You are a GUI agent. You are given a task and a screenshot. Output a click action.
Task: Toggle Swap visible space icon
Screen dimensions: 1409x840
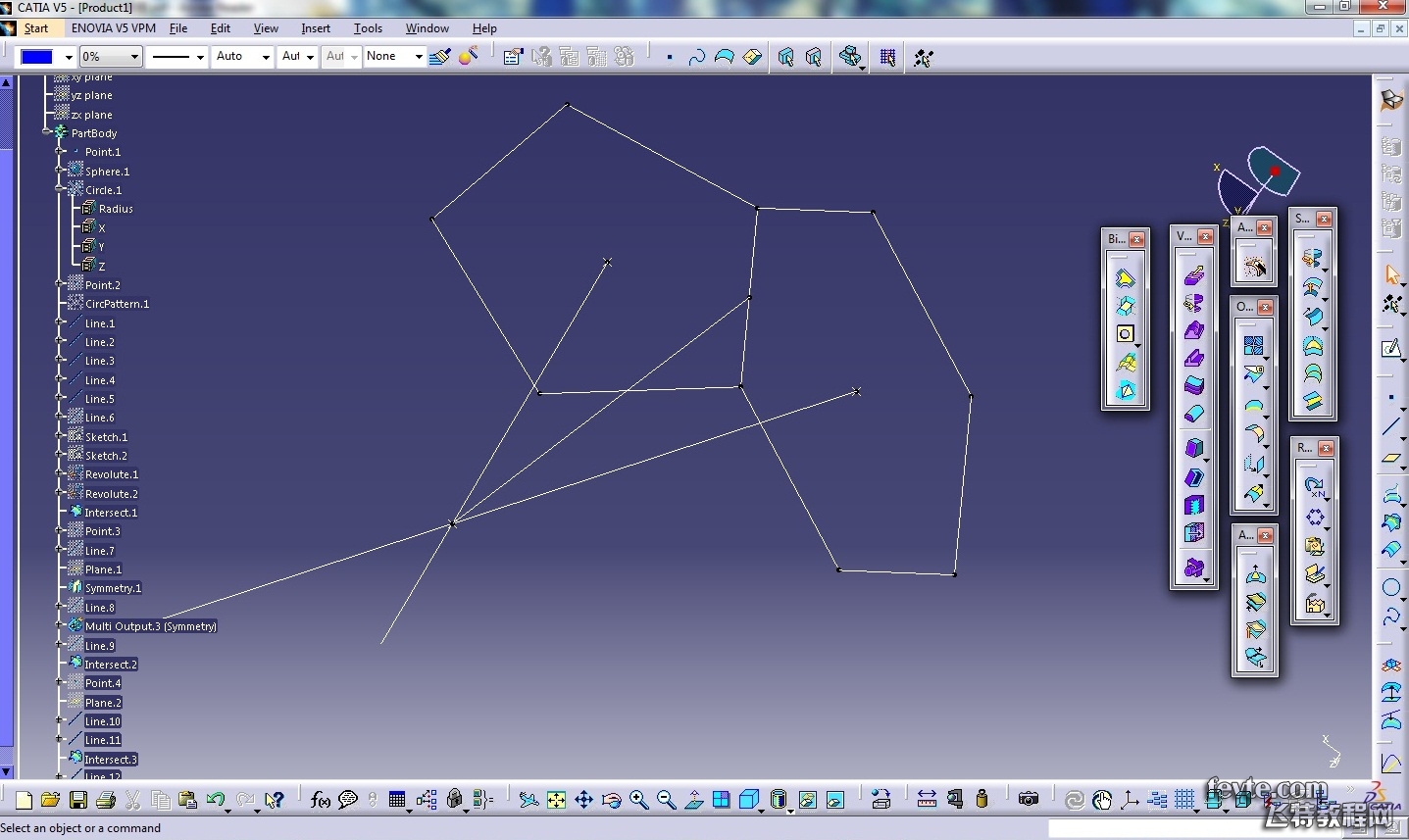point(834,800)
